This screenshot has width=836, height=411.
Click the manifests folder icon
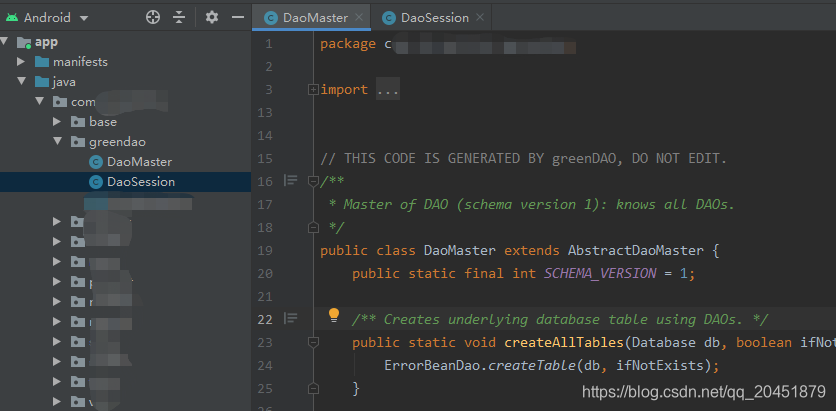pyautogui.click(x=42, y=62)
